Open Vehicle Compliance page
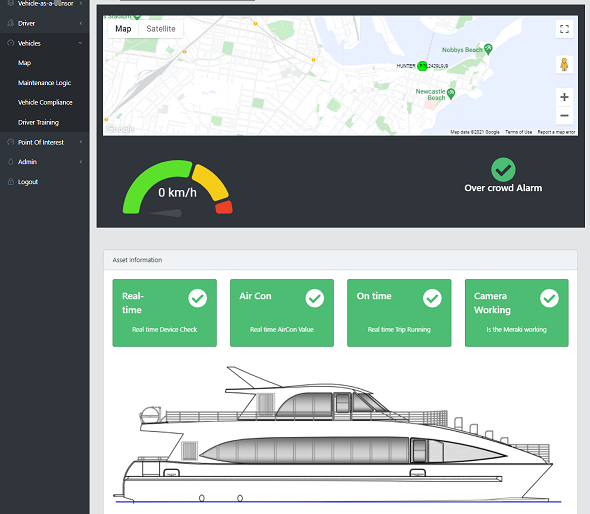 pos(45,102)
